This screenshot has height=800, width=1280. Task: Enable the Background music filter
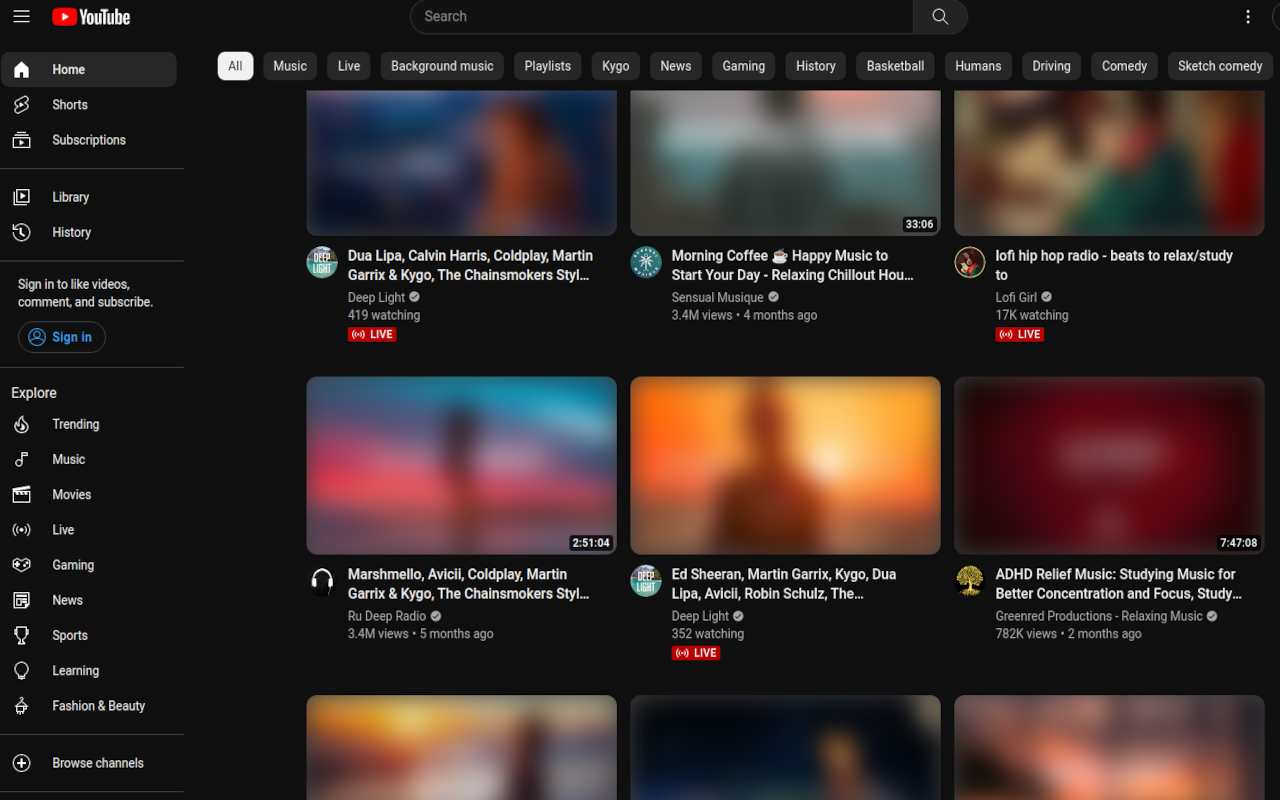[442, 65]
